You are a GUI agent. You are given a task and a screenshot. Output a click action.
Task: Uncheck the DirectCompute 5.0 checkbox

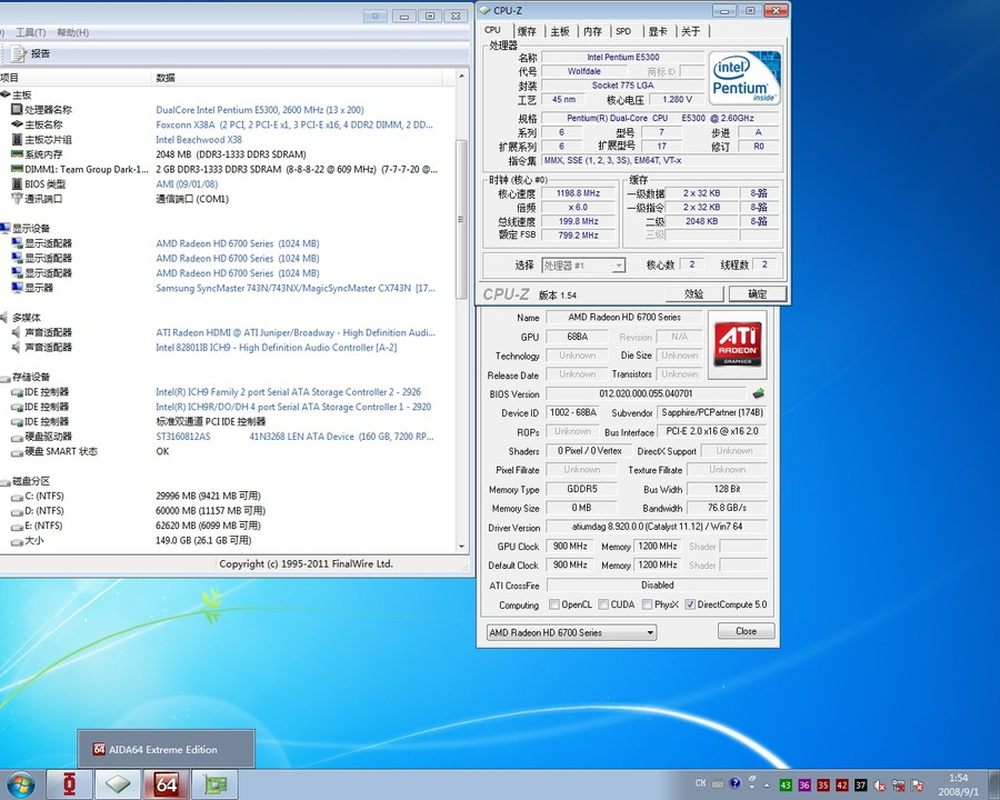click(x=690, y=605)
